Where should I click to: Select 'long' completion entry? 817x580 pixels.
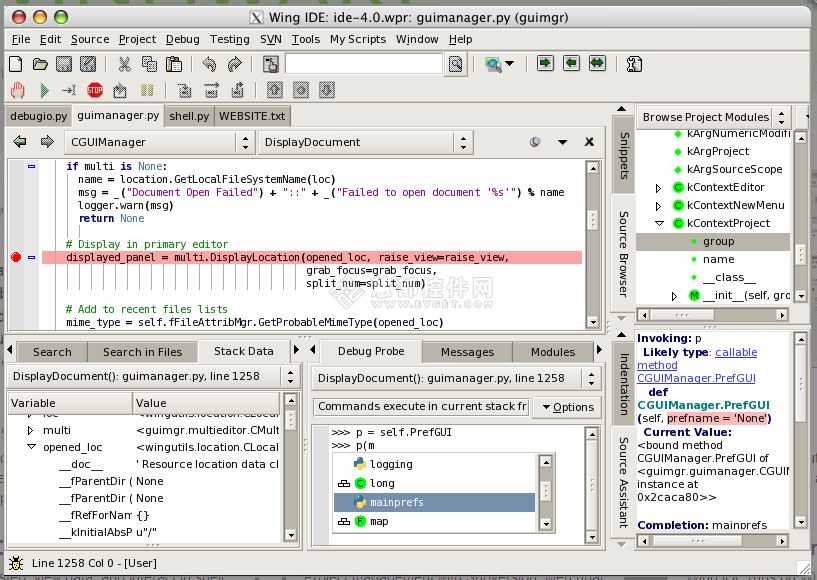(434, 483)
